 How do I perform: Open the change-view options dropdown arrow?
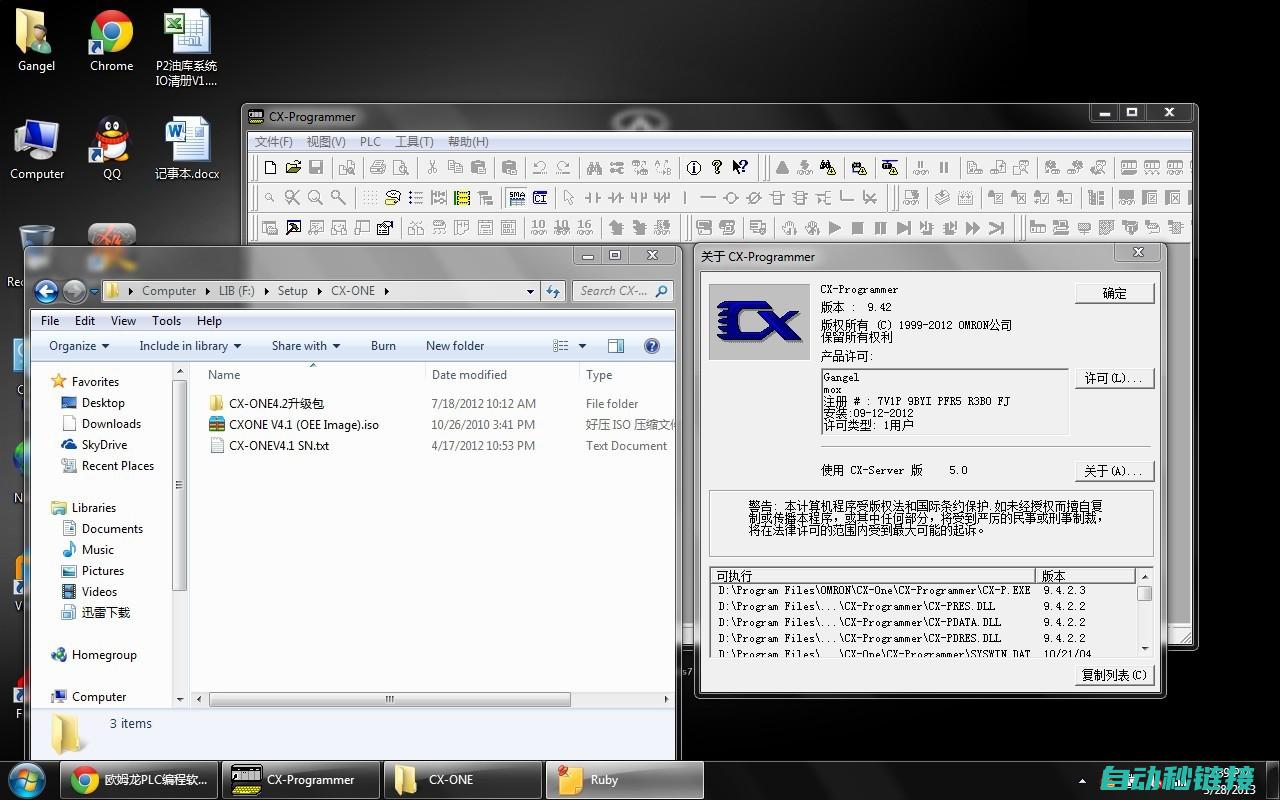pyautogui.click(x=583, y=346)
